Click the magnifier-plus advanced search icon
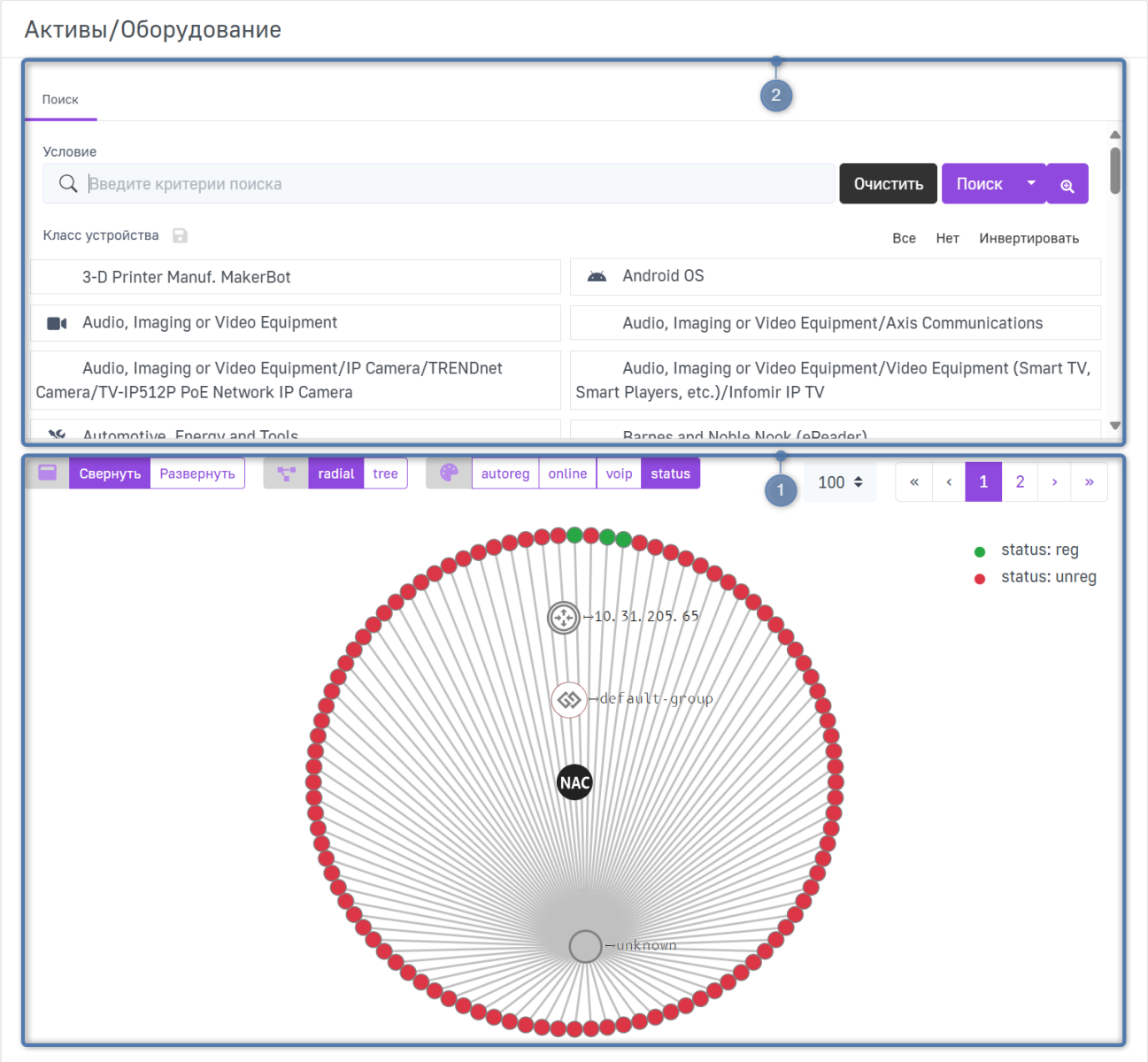The width and height of the screenshot is (1148, 1062). click(x=1067, y=184)
